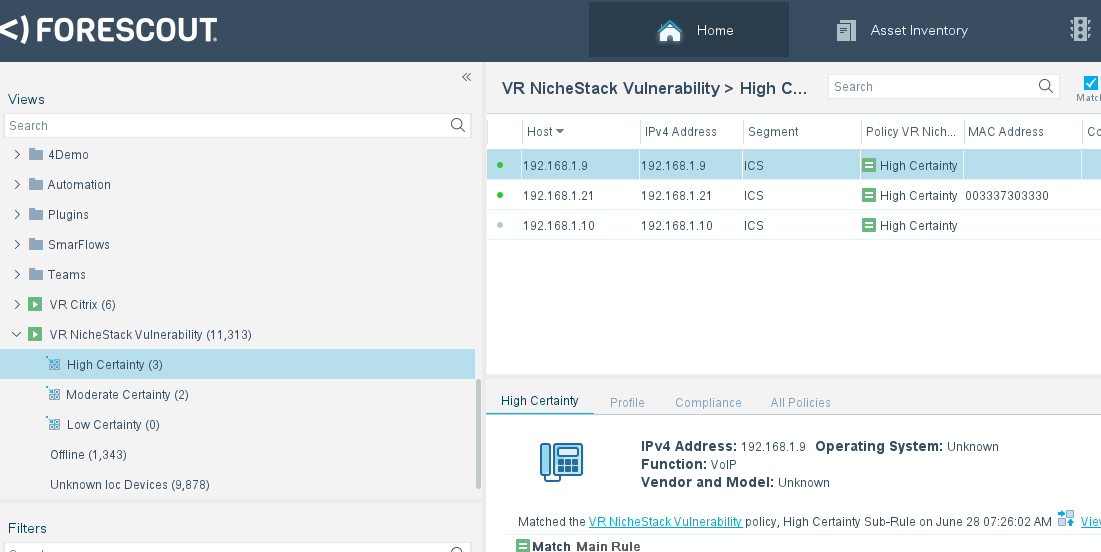This screenshot has height=552, width=1101.
Task: Click the traffic-light icon in top bar
Action: pos(1080,30)
